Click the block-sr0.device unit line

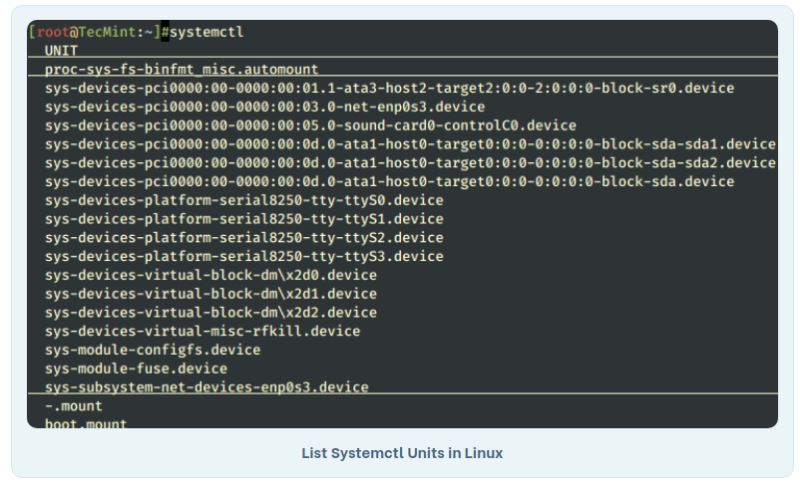tap(389, 88)
